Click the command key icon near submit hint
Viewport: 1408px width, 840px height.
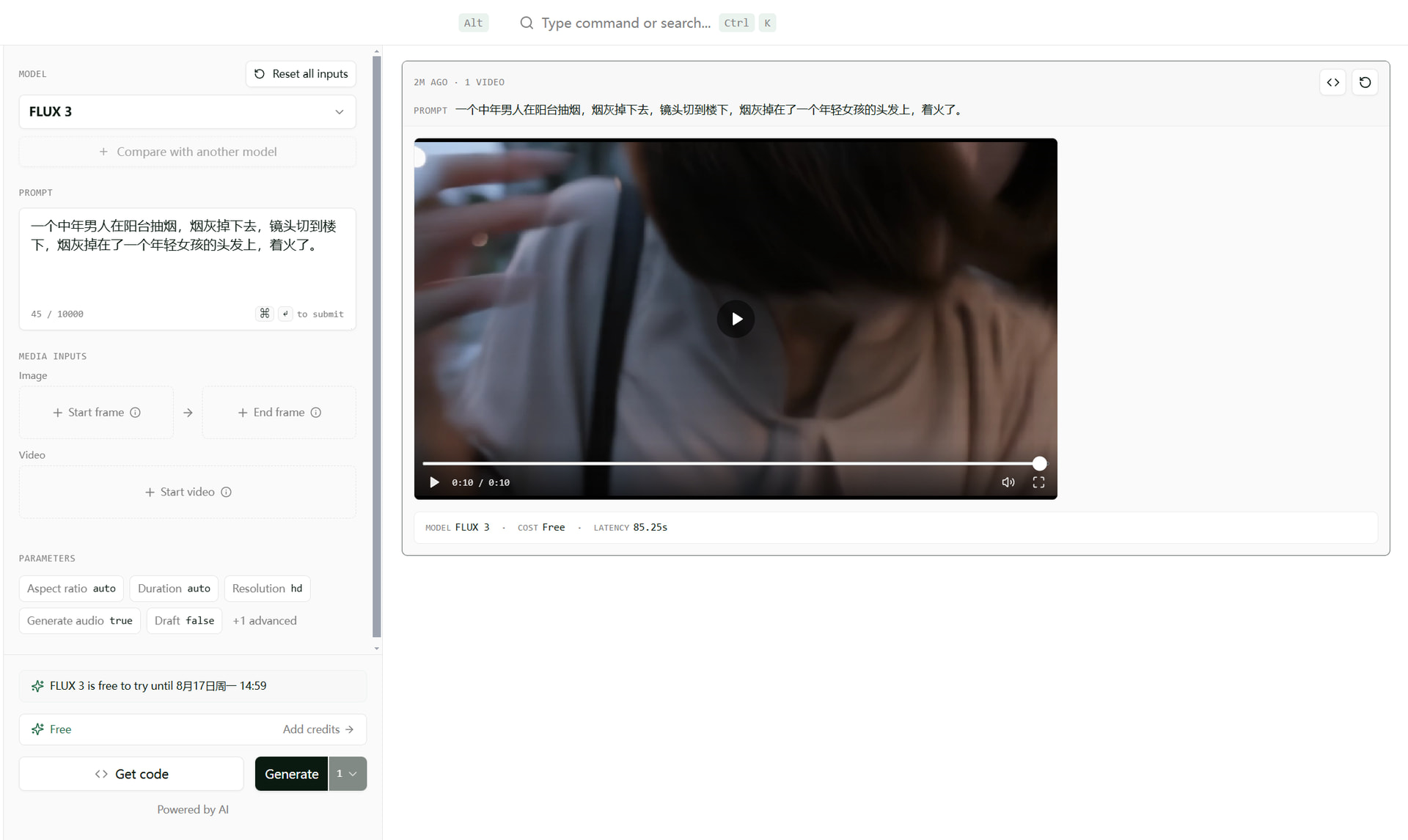(265, 314)
